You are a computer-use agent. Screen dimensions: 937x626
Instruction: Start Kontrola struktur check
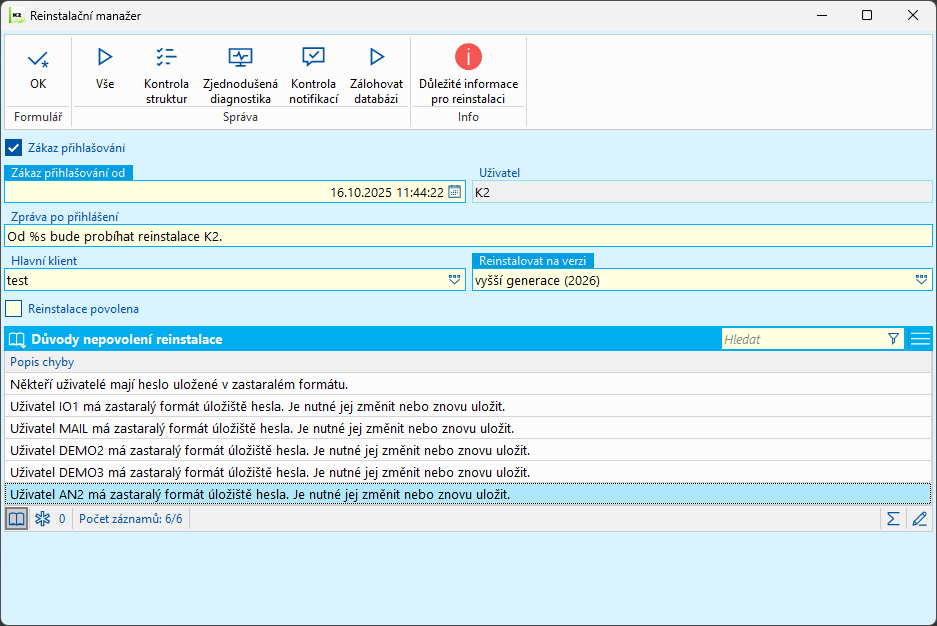(166, 58)
